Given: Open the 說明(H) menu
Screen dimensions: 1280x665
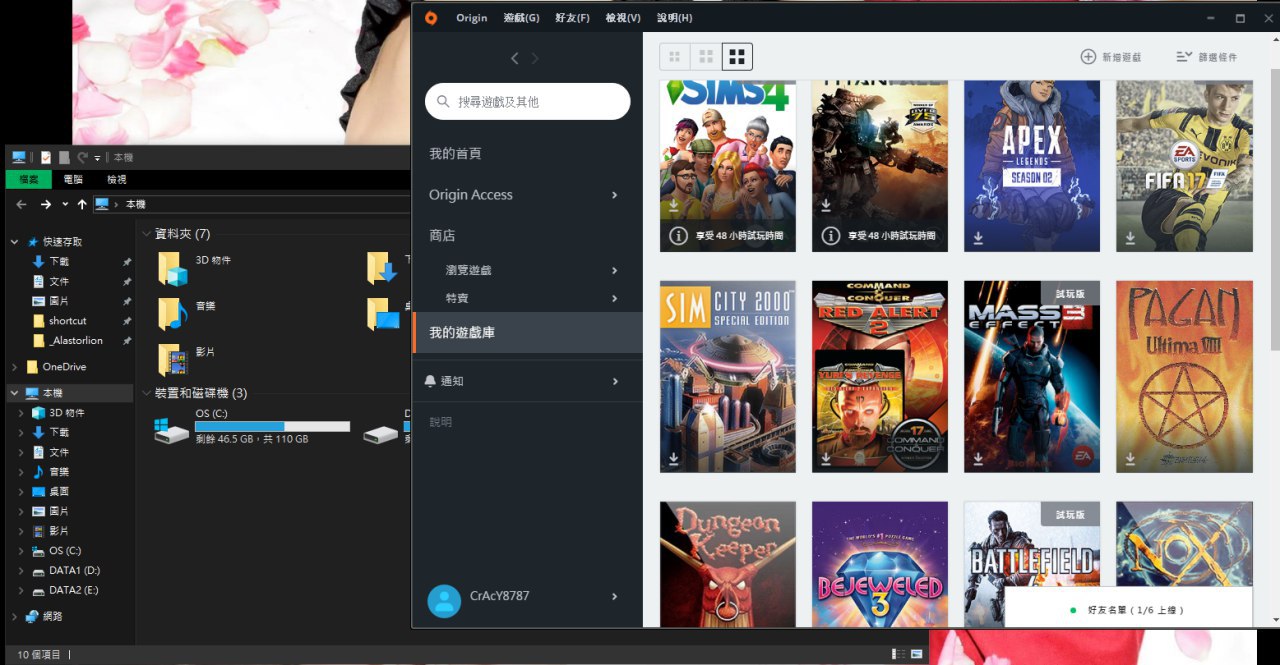Looking at the screenshot, I should [674, 18].
